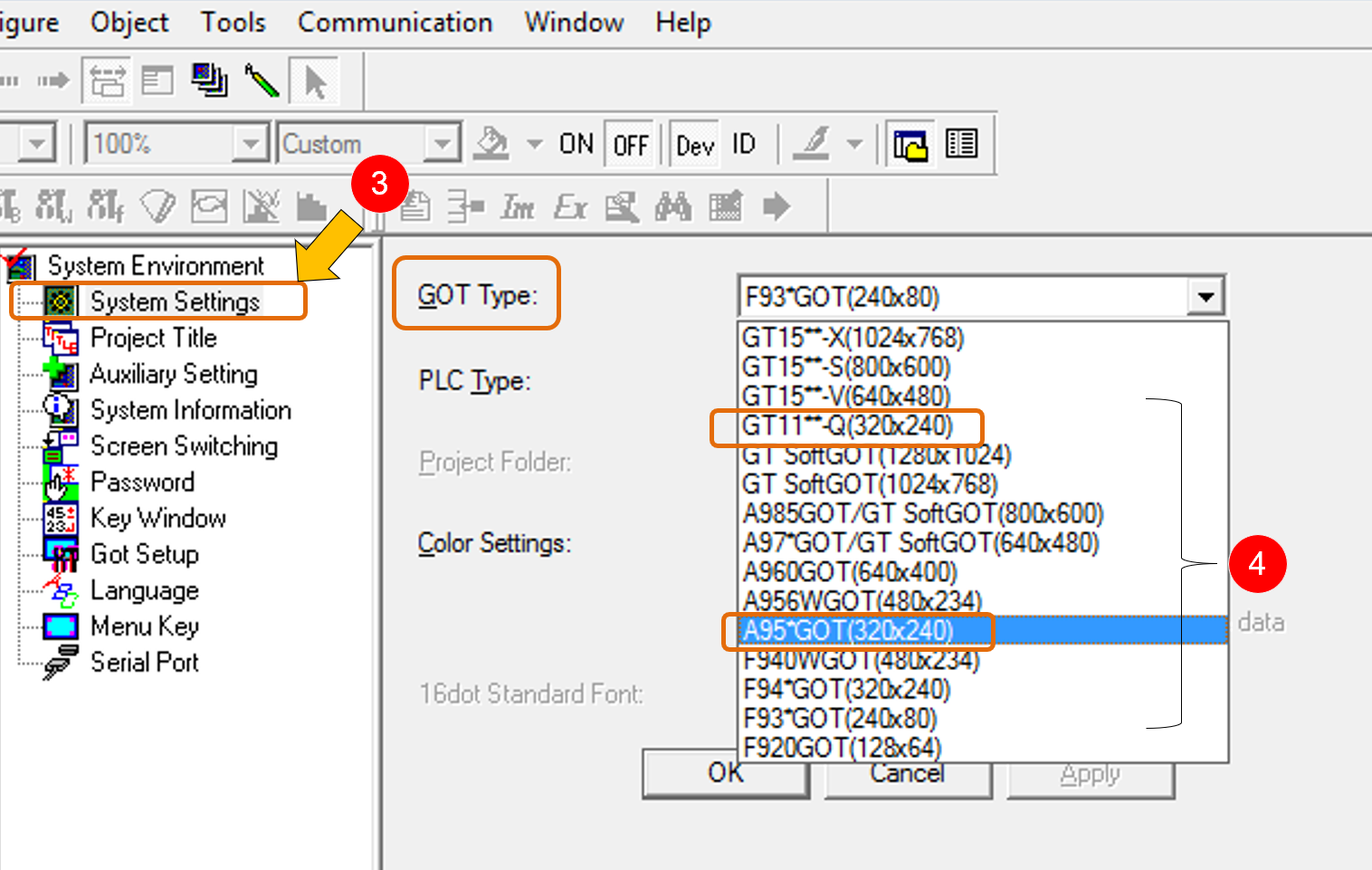1372x870 pixels.
Task: Click the Ex export icon
Action: tap(570, 207)
